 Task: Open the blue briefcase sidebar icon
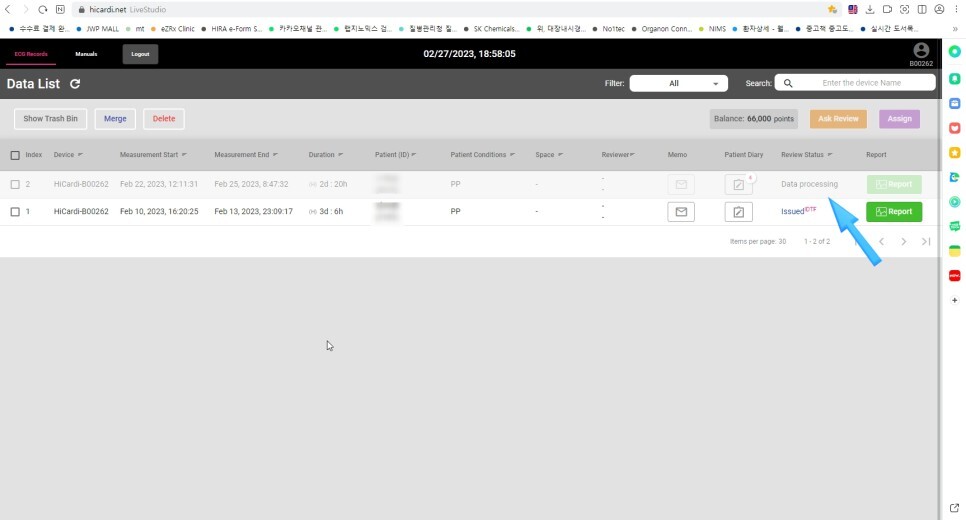954,104
